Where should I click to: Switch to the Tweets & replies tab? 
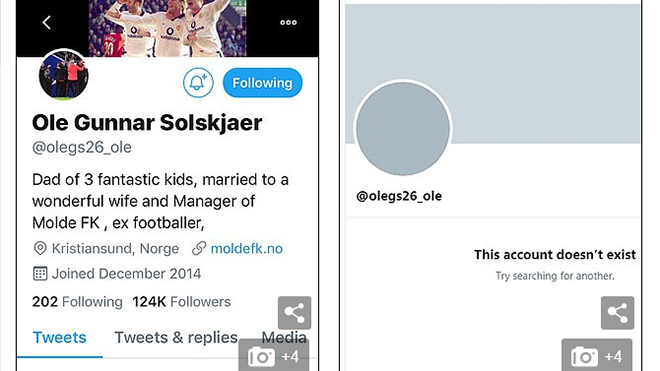coord(176,338)
